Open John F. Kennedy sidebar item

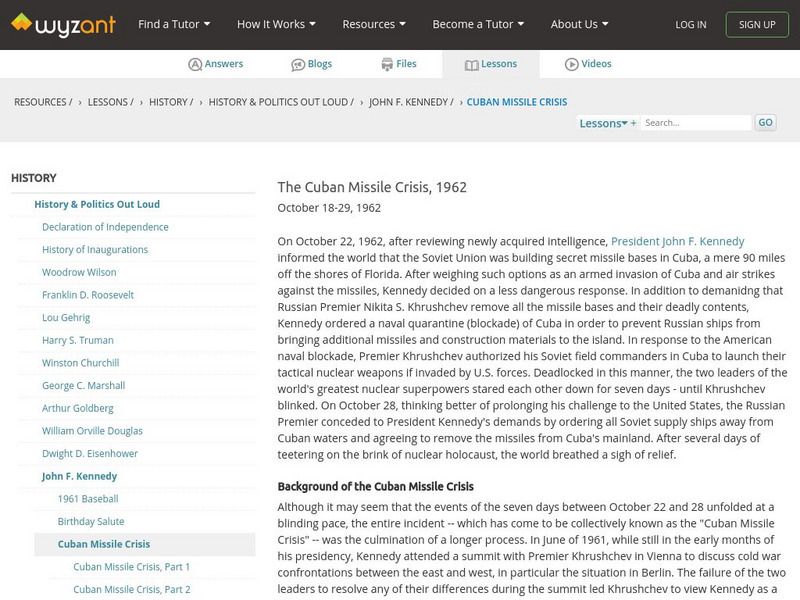coord(79,476)
